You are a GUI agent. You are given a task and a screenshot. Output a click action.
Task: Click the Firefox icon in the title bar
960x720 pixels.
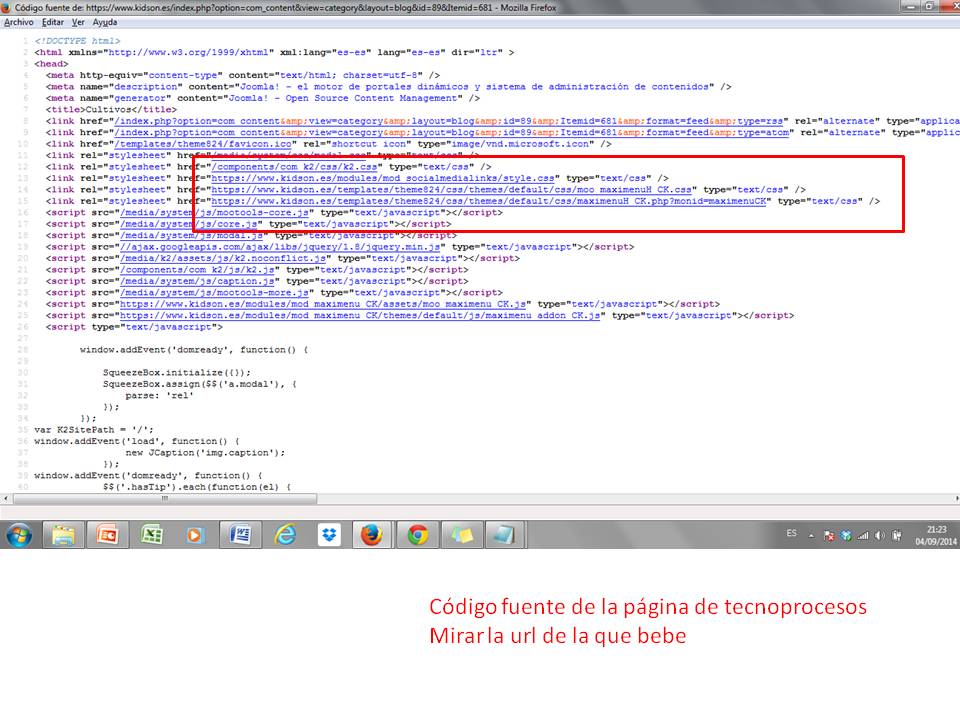coord(6,7)
